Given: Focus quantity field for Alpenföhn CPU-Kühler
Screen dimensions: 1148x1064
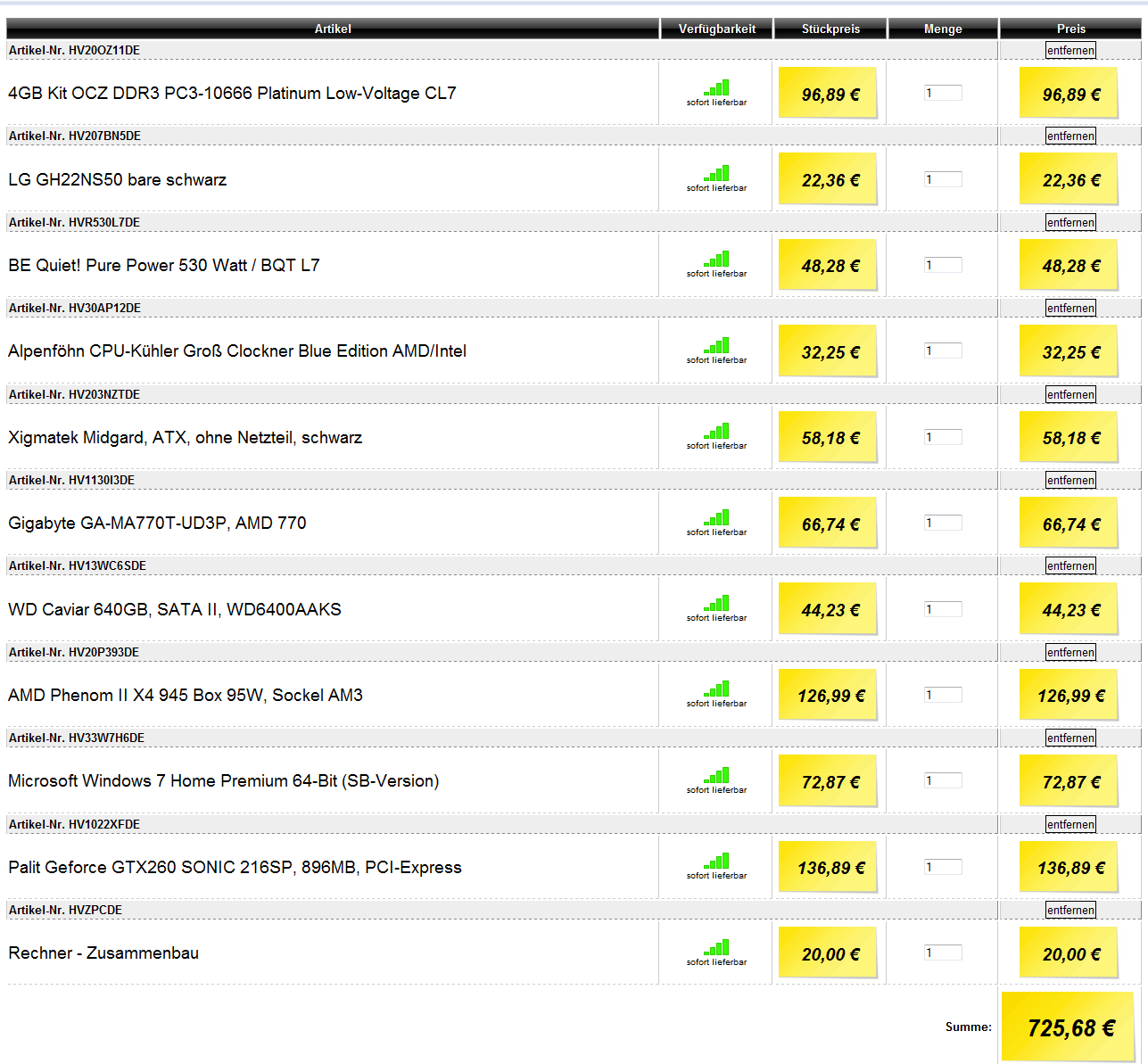Looking at the screenshot, I should pyautogui.click(x=943, y=351).
